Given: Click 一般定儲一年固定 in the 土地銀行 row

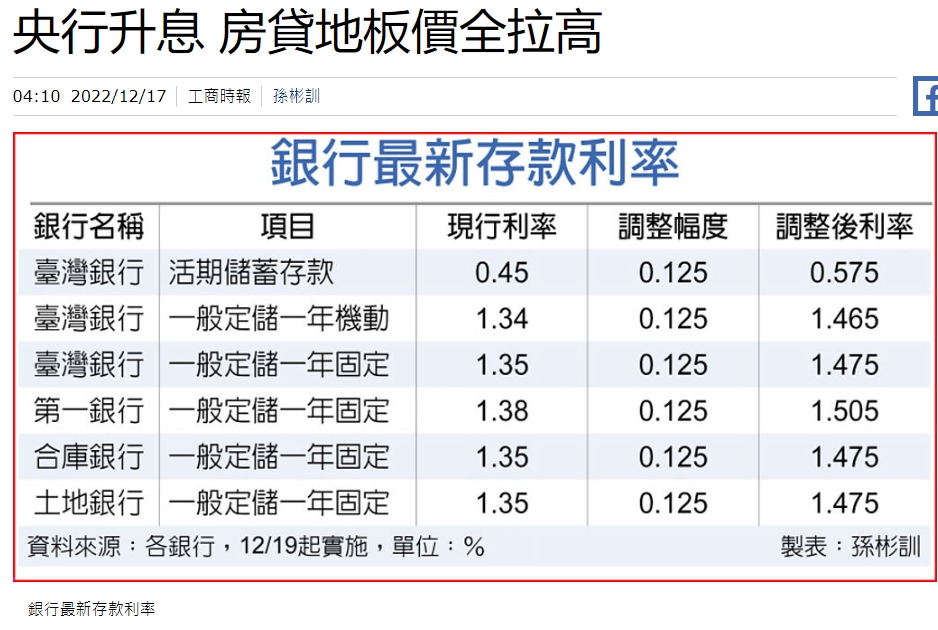Looking at the screenshot, I should click(279, 503).
